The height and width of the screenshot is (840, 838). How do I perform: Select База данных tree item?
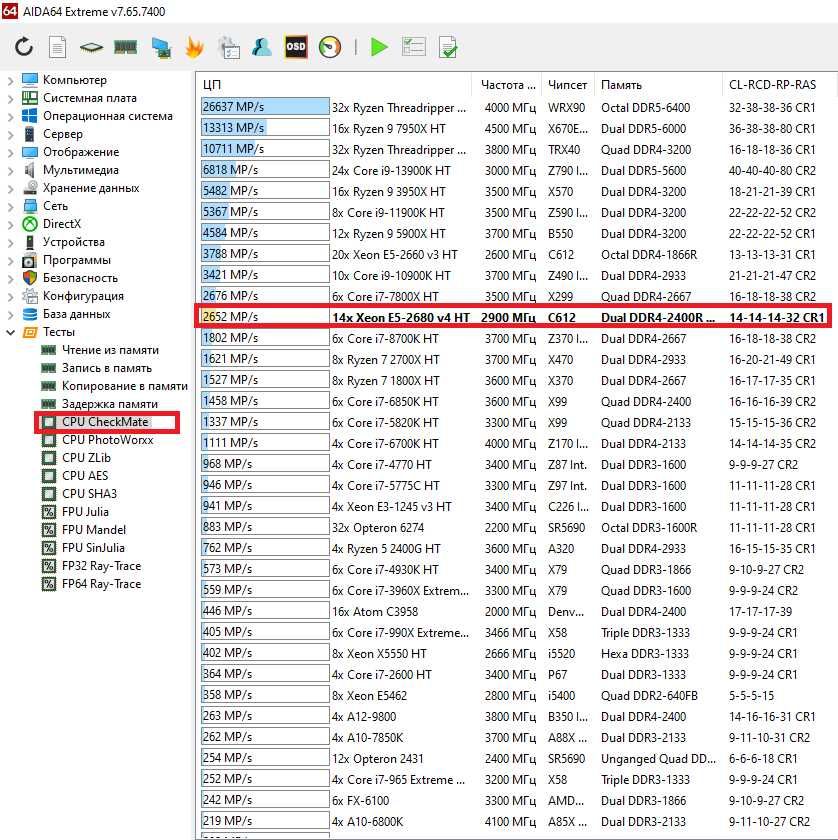(x=77, y=314)
